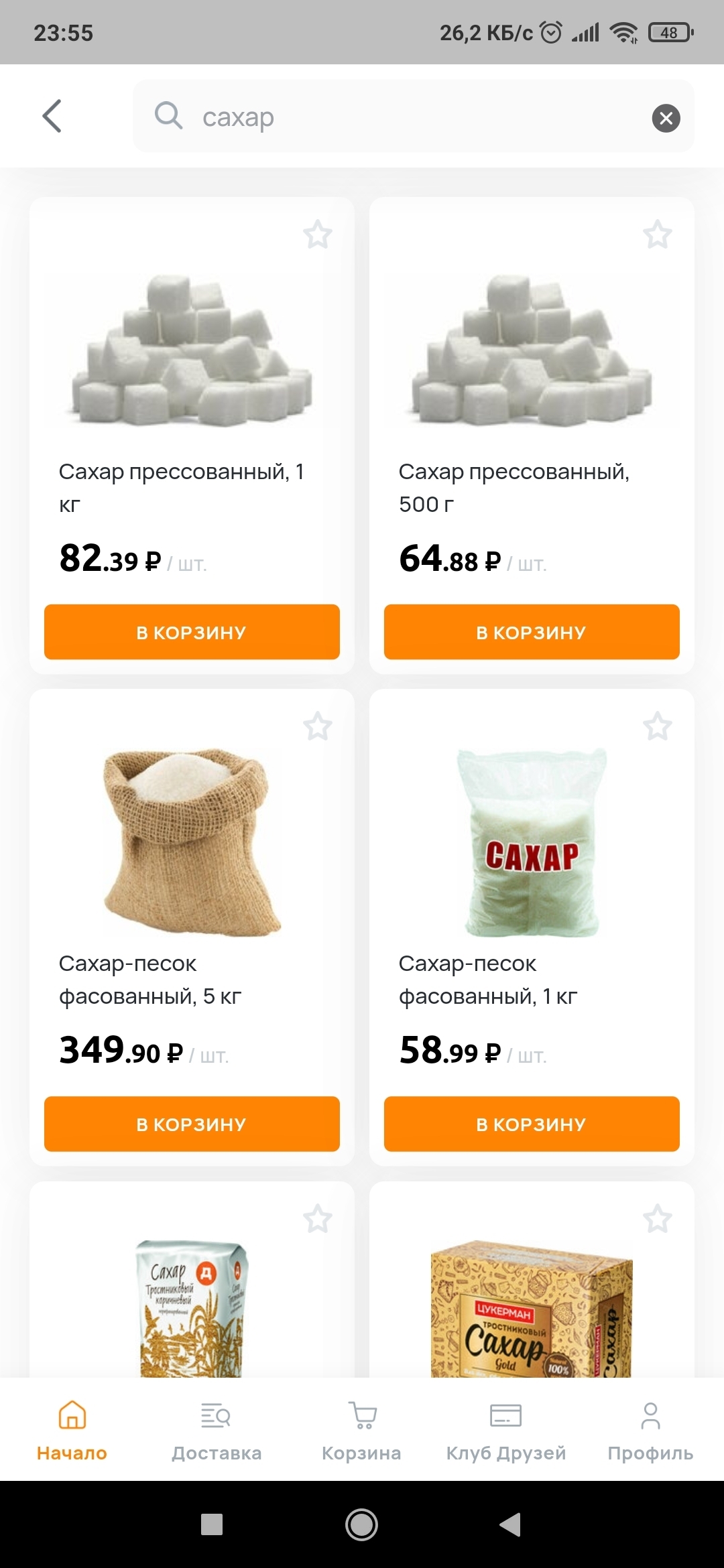Viewport: 724px width, 1568px height.
Task: Toggle favorite star on Сахар-песок 1 кг
Action: pos(658,726)
